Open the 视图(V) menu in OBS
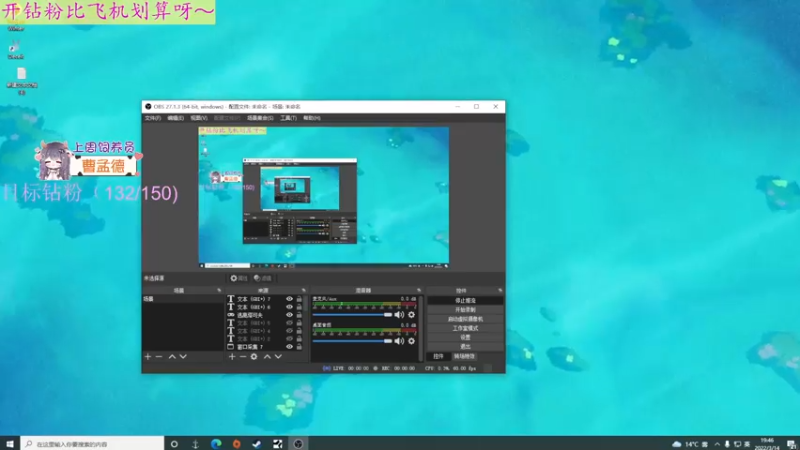 pos(199,118)
